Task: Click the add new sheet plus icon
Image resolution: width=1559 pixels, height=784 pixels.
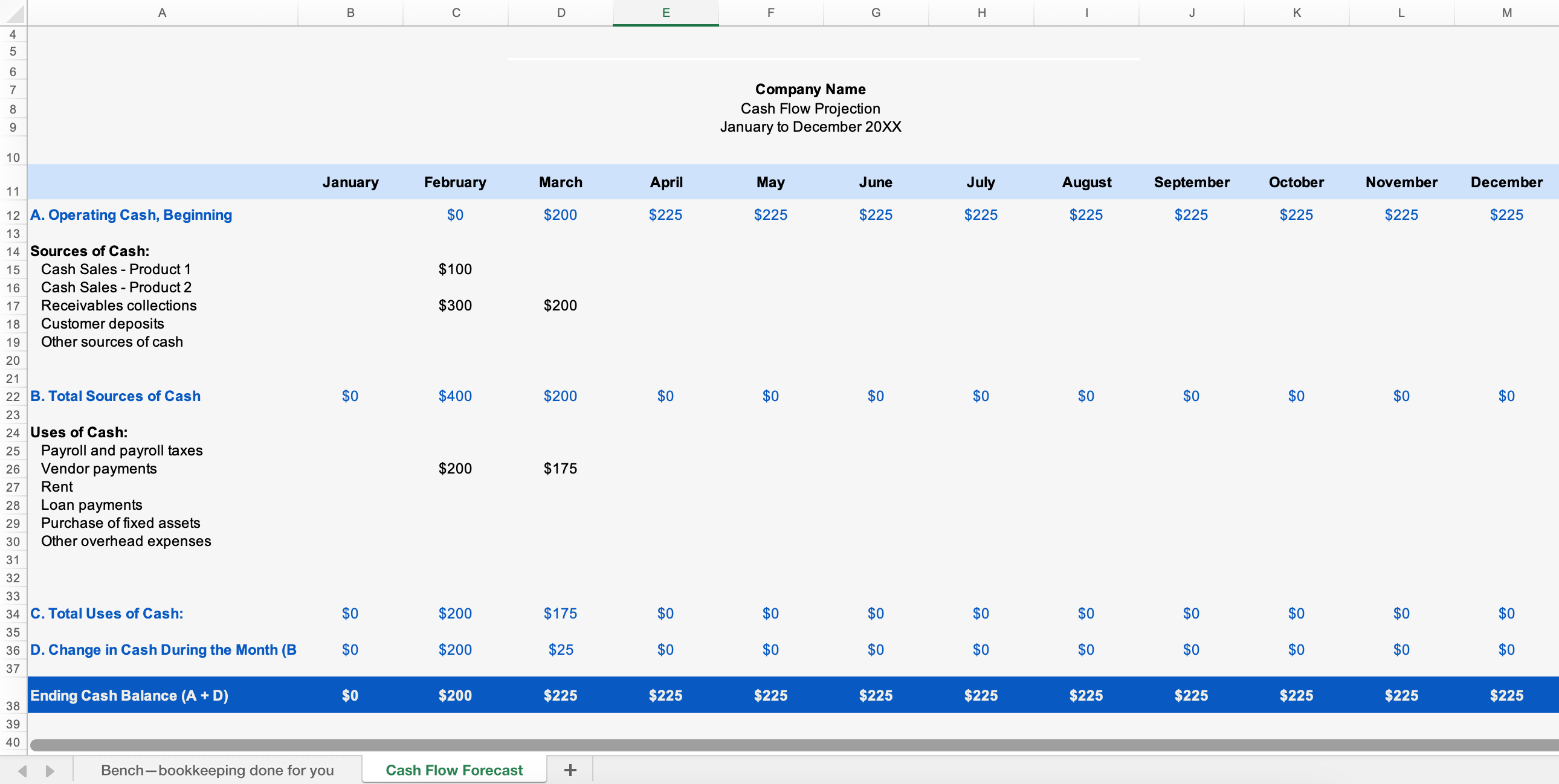Action: [x=569, y=770]
